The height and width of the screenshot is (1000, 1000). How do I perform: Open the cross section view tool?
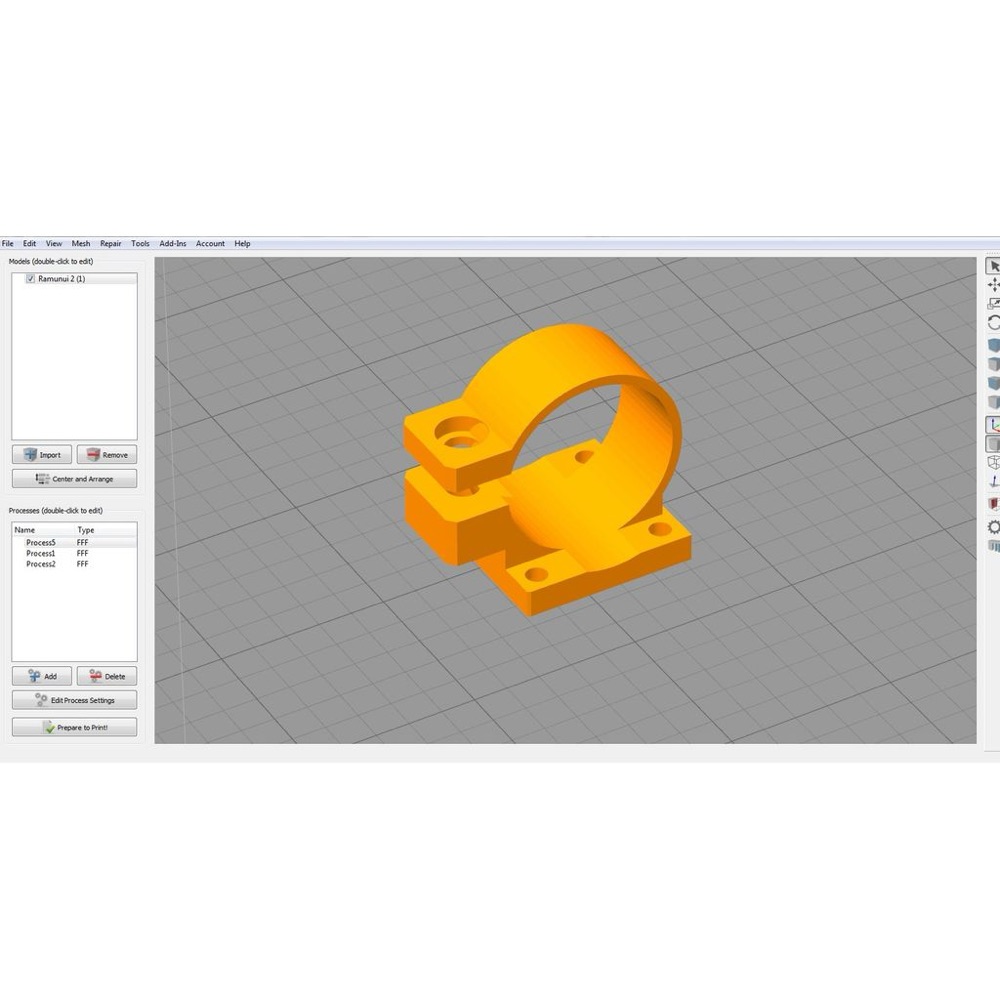[994, 504]
